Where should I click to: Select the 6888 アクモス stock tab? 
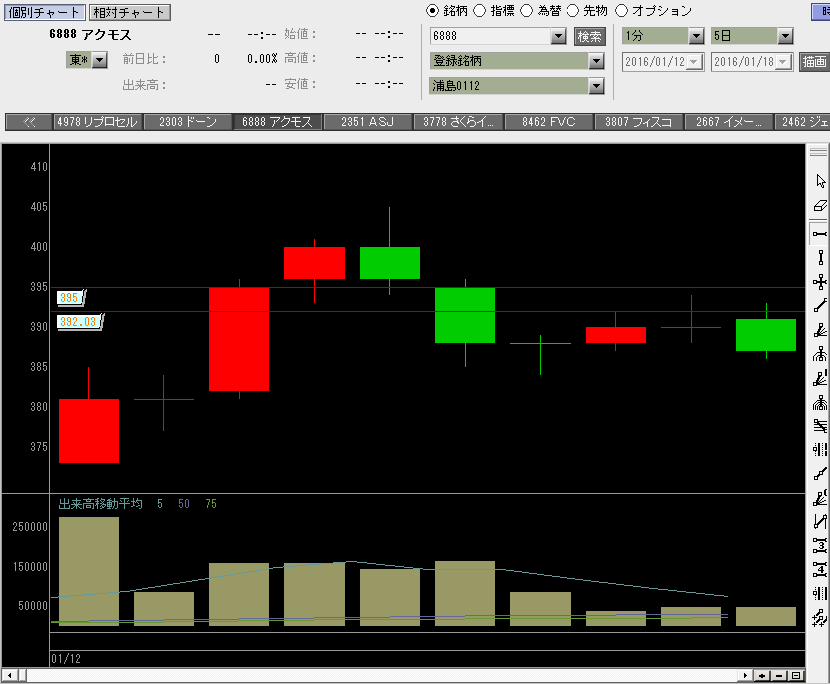click(x=277, y=122)
